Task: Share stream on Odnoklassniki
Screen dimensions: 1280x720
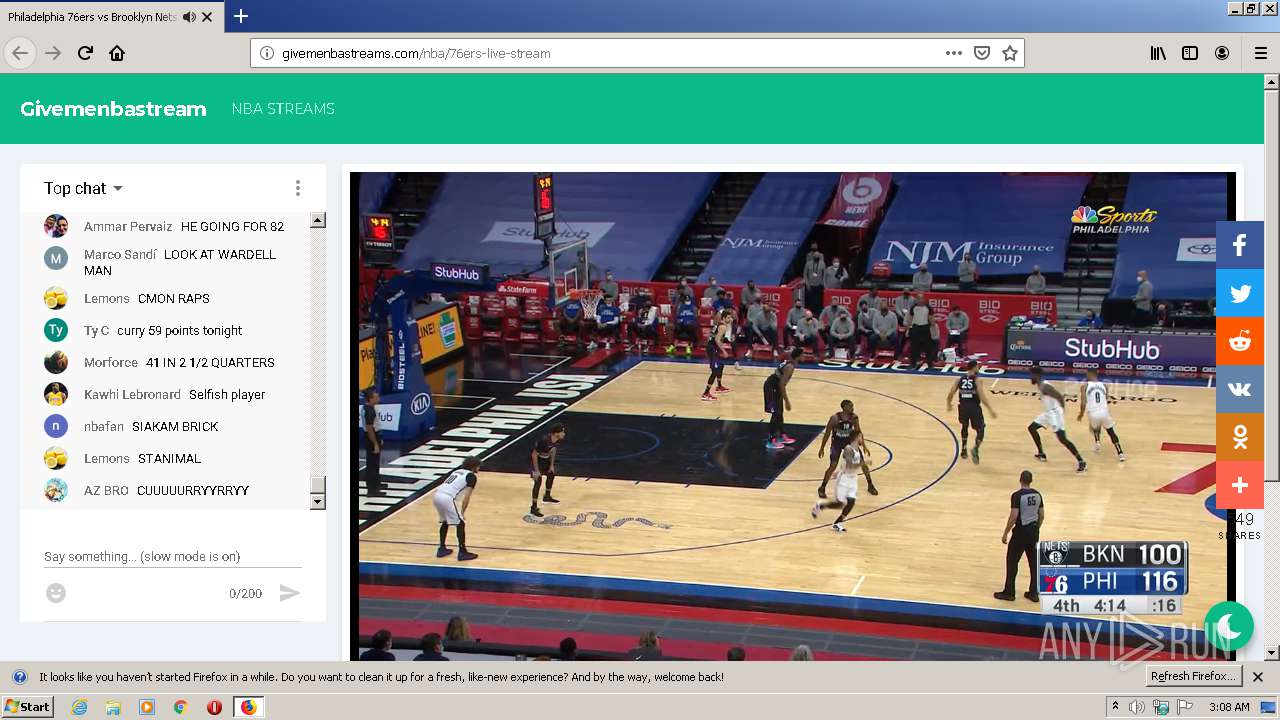Action: click(1240, 437)
